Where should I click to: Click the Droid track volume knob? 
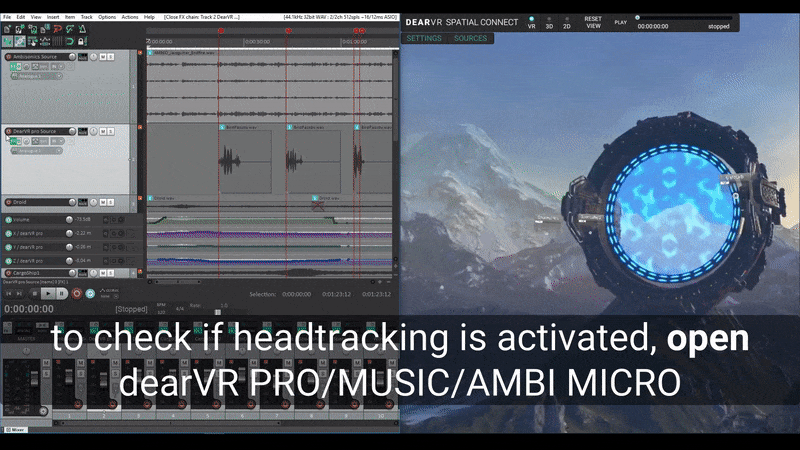(x=72, y=202)
